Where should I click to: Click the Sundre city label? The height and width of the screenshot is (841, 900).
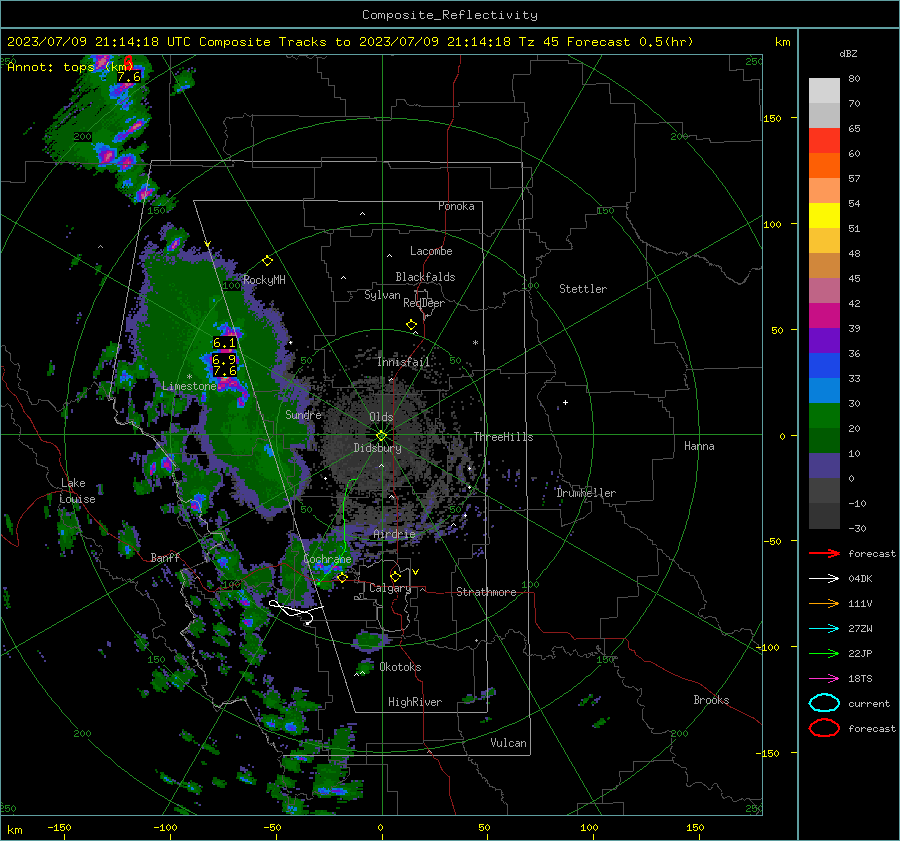pos(303,414)
